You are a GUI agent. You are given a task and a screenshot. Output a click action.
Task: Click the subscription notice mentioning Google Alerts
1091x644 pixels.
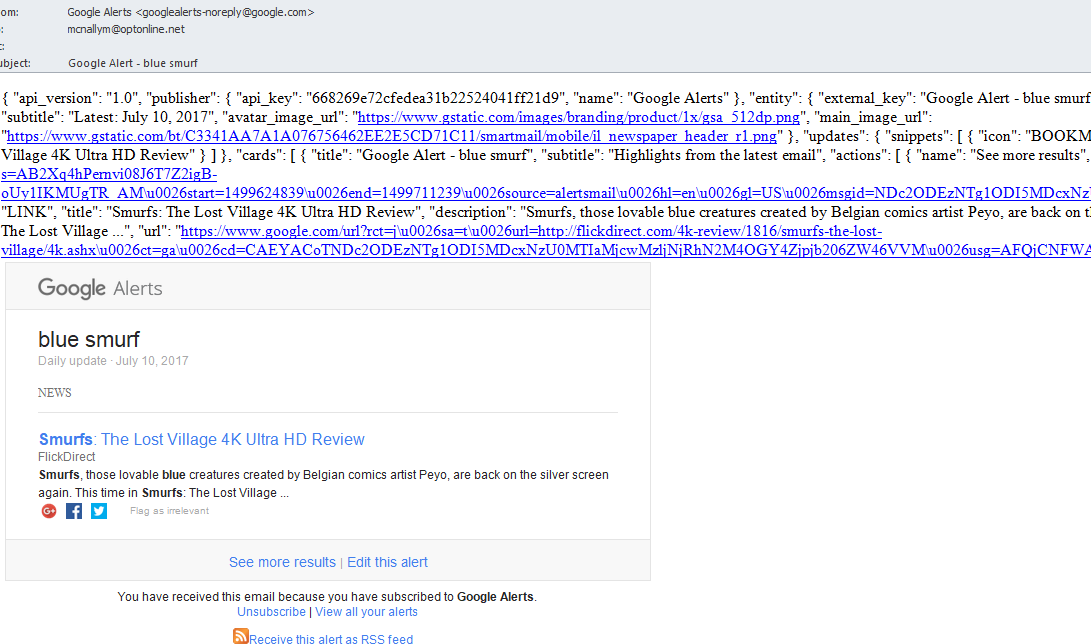pos(327,597)
